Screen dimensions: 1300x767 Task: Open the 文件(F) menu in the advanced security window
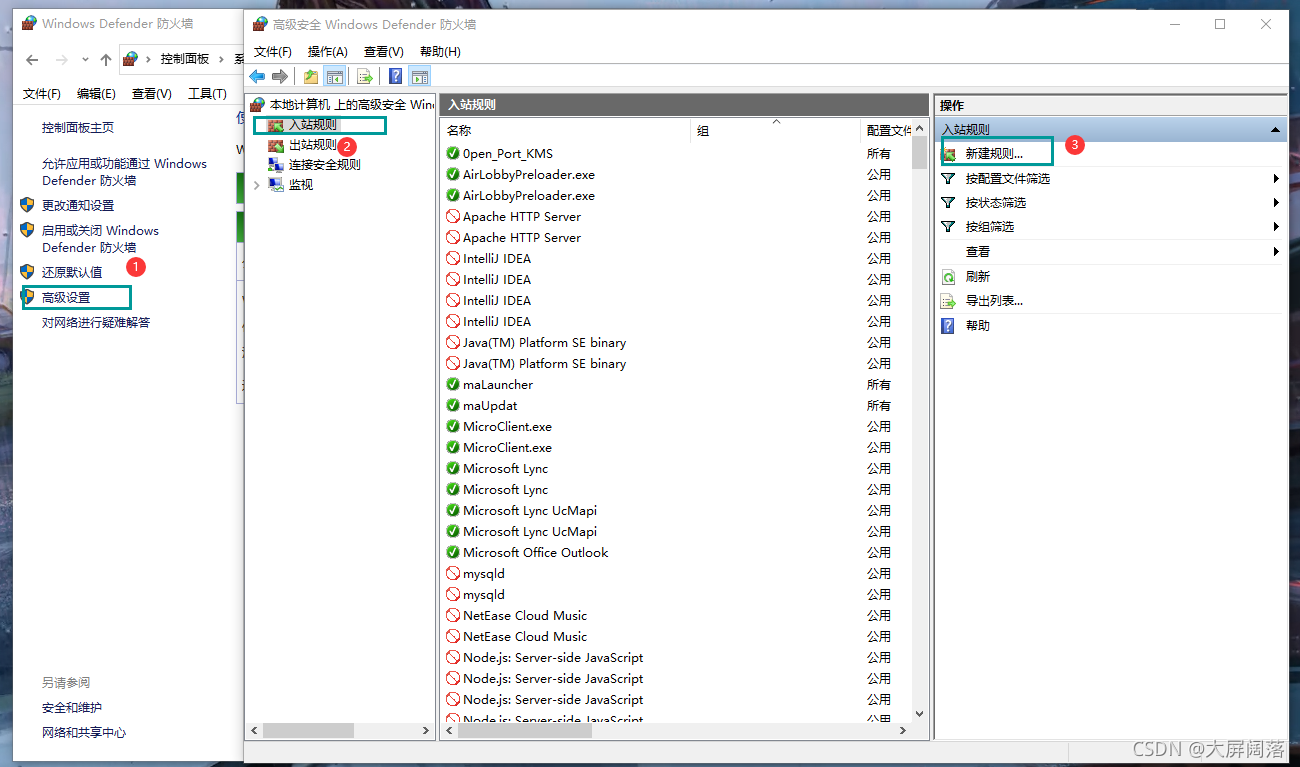[x=273, y=51]
